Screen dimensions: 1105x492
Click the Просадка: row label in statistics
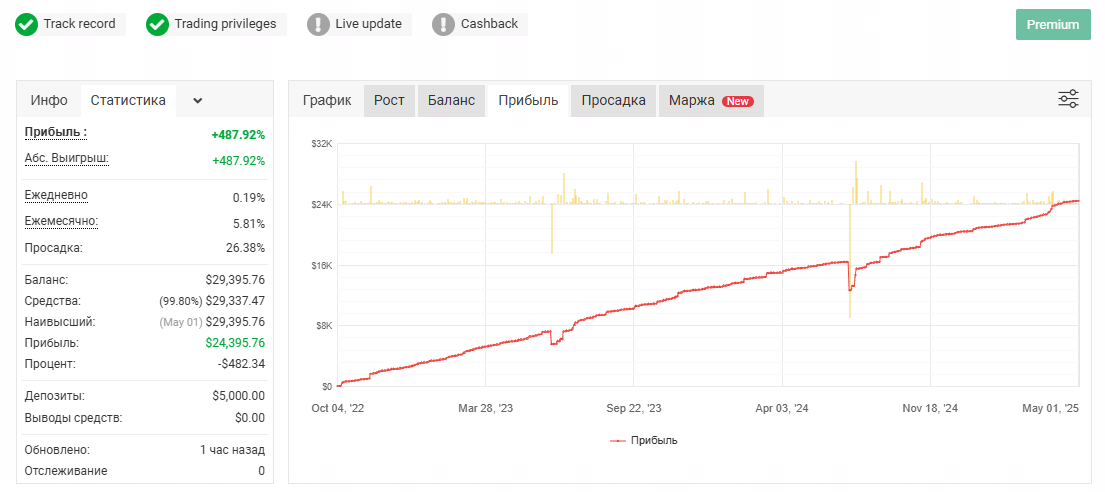point(54,248)
